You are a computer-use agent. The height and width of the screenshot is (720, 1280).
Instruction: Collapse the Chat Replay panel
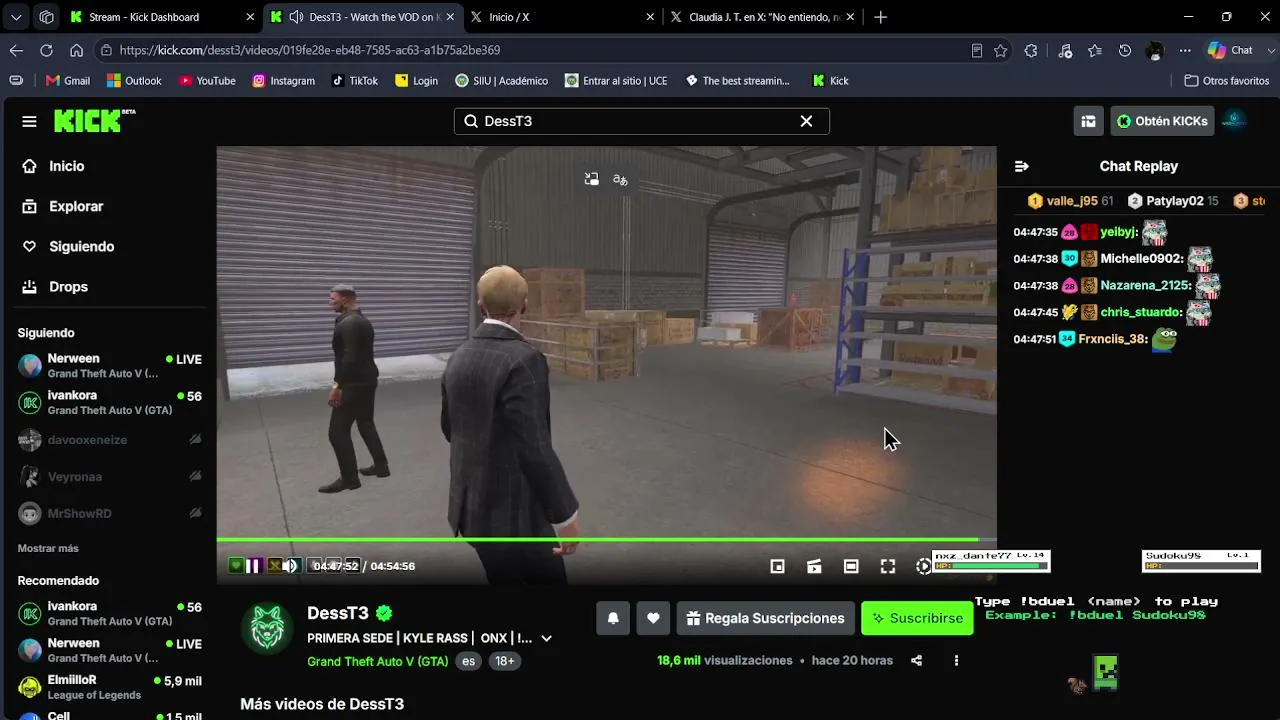(x=1021, y=166)
